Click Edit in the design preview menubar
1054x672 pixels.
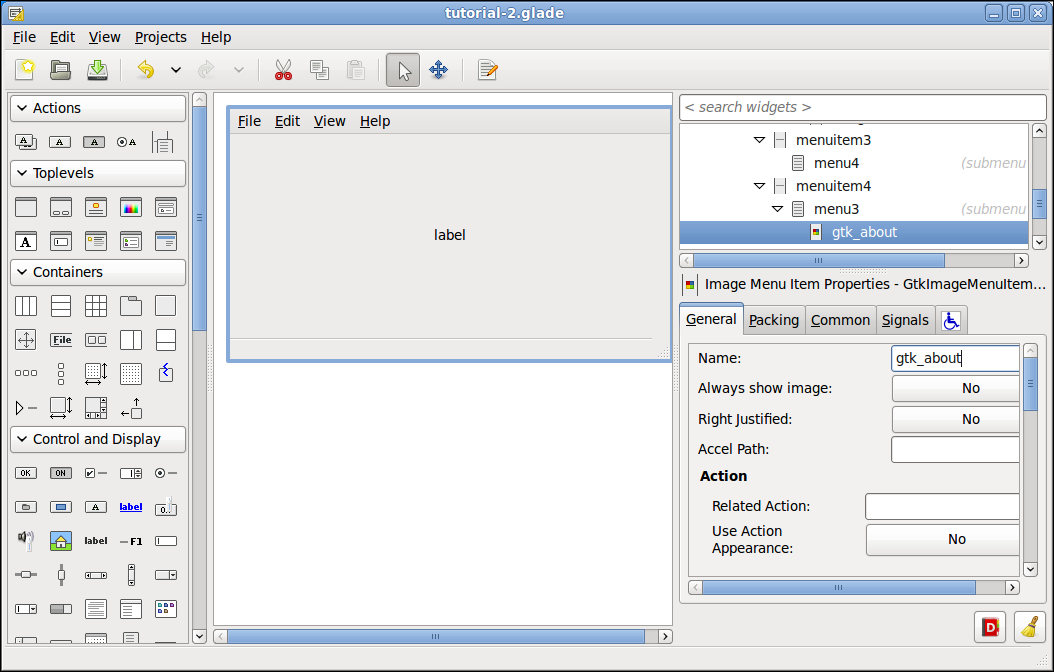287,121
